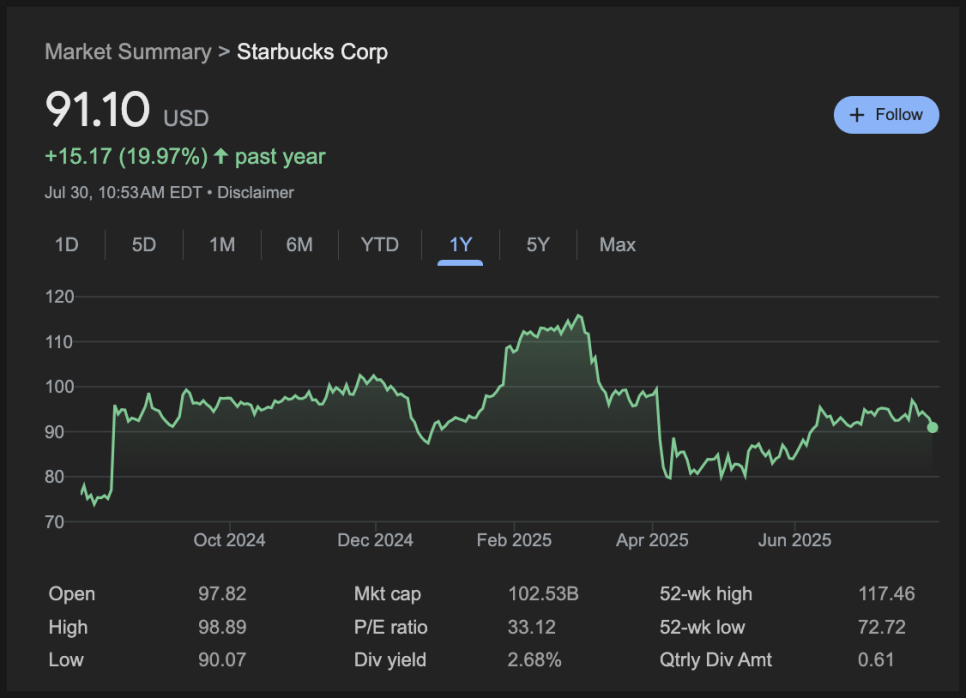
Task: Click the Jun 2025 axis label
Action: pyautogui.click(x=794, y=540)
